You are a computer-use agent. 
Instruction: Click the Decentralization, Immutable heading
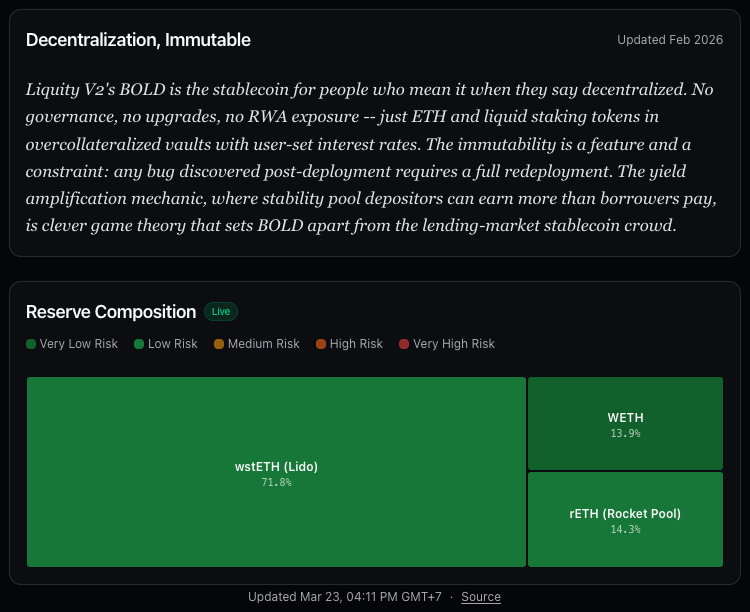tap(138, 40)
